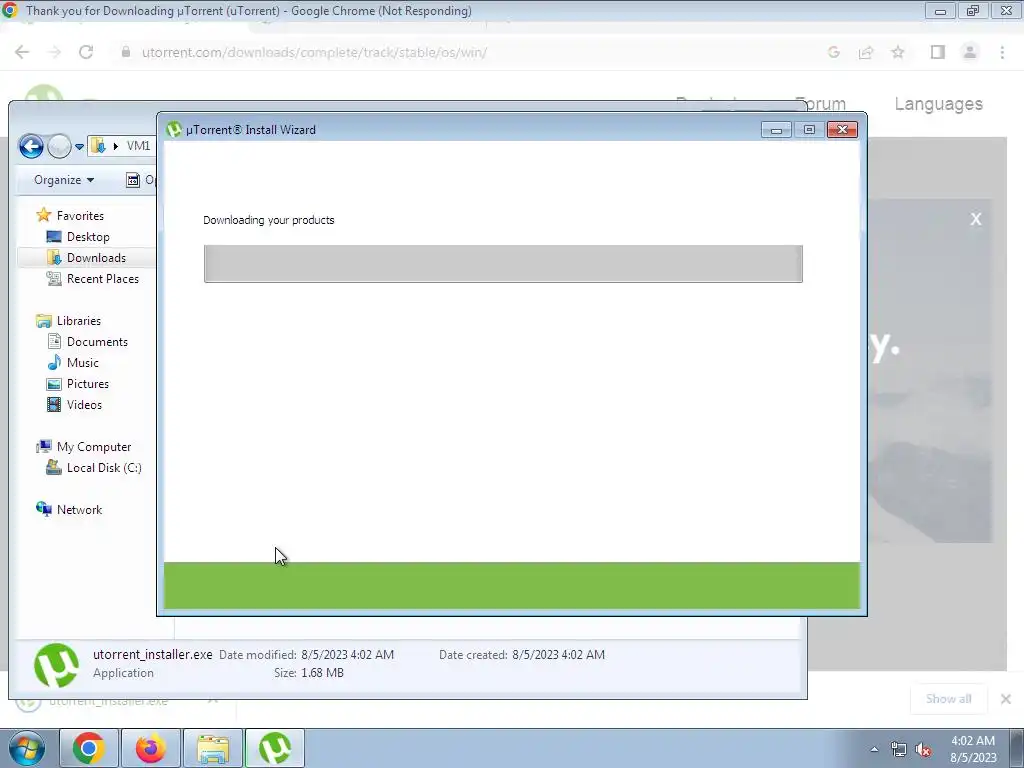Open Desktop in Explorer sidebar
Screen dimensions: 1024x768
tap(88, 236)
